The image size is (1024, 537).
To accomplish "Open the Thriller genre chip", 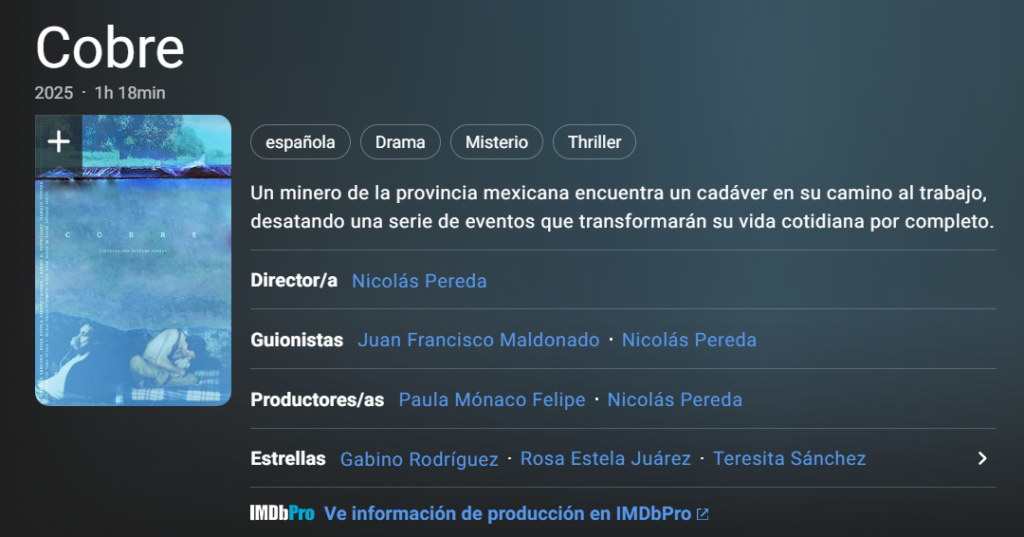I will pyautogui.click(x=594, y=142).
